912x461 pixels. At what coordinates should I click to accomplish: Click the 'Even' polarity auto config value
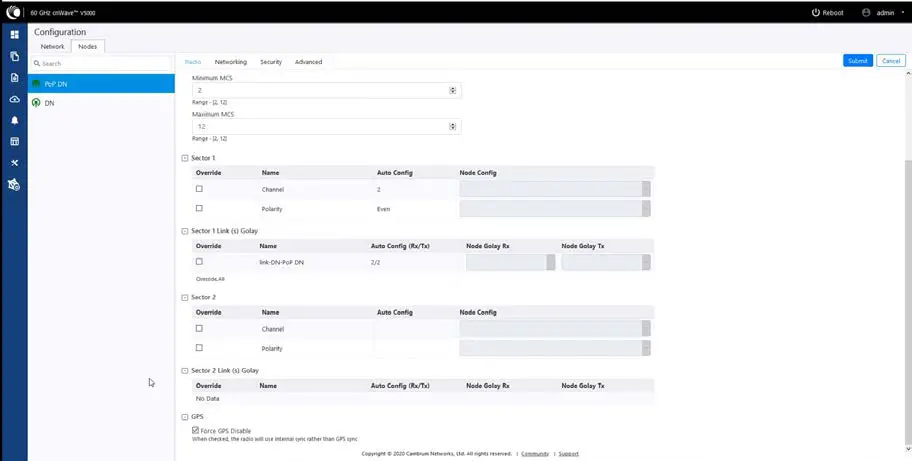(383, 209)
